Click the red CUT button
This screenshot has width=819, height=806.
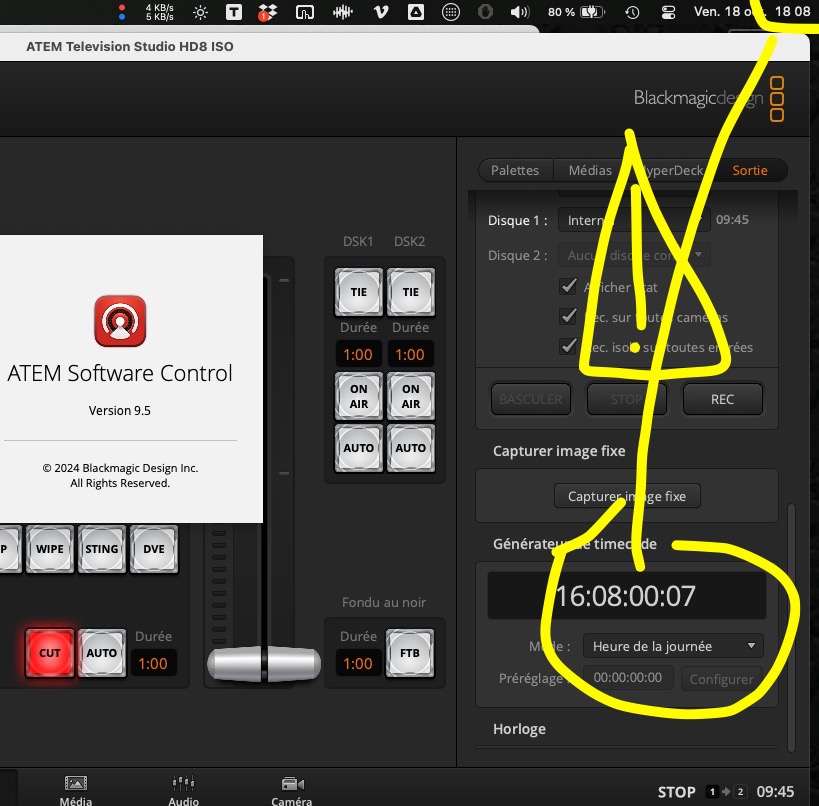pyautogui.click(x=50, y=653)
